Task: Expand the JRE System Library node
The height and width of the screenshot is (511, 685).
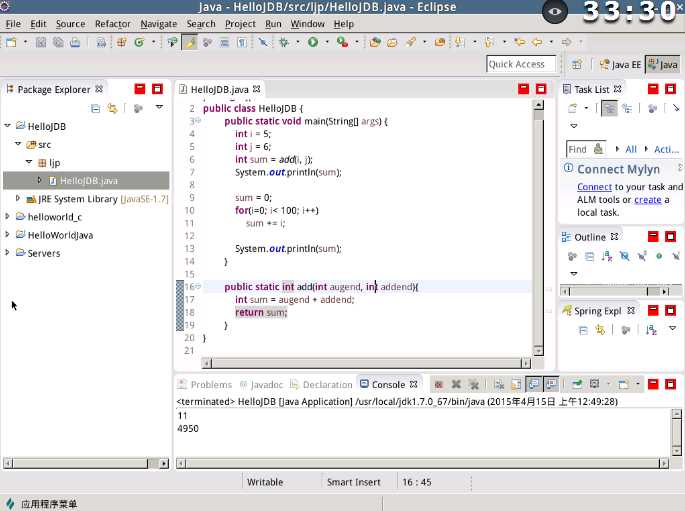Action: [18, 198]
